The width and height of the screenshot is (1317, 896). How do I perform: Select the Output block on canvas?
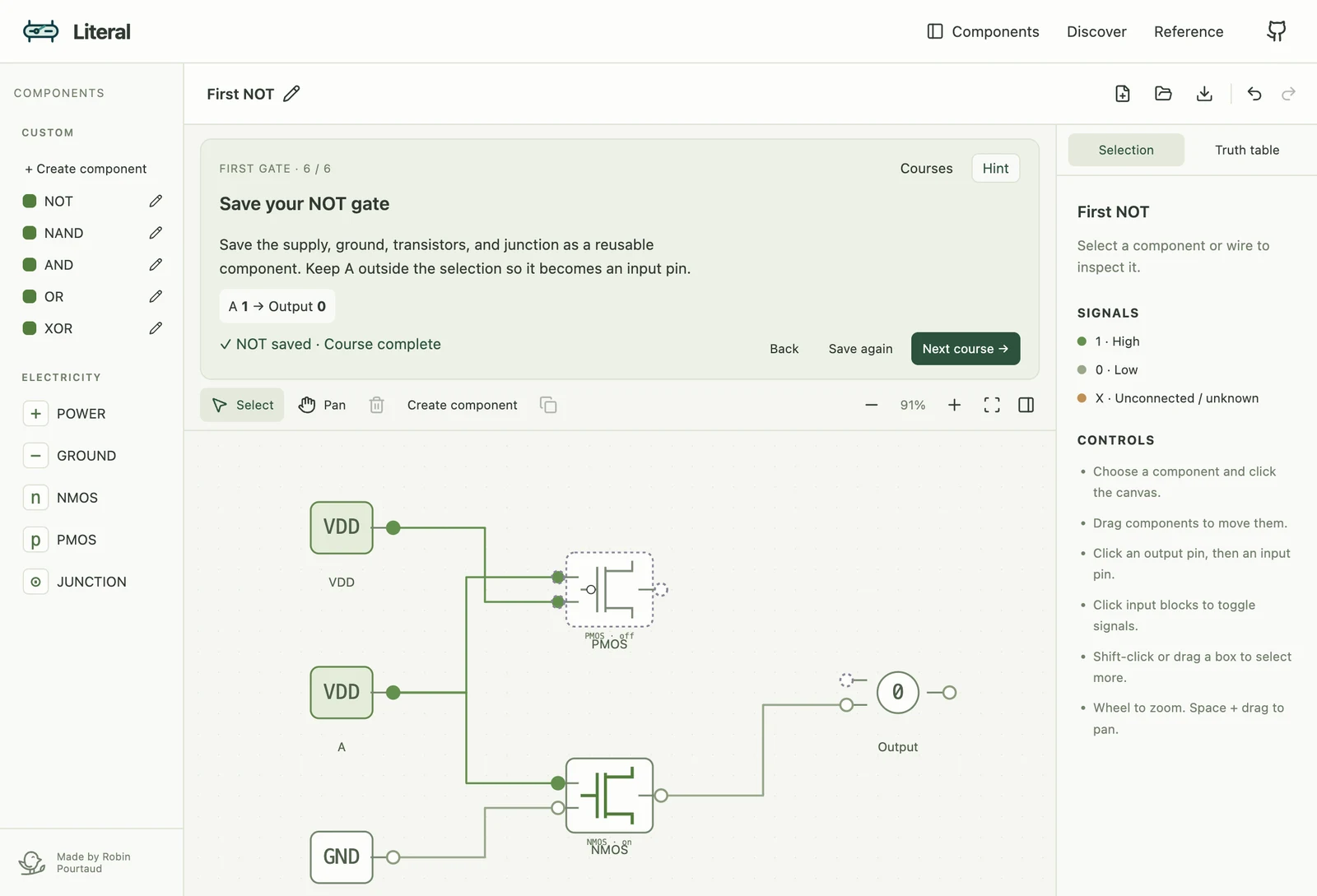[897, 693]
